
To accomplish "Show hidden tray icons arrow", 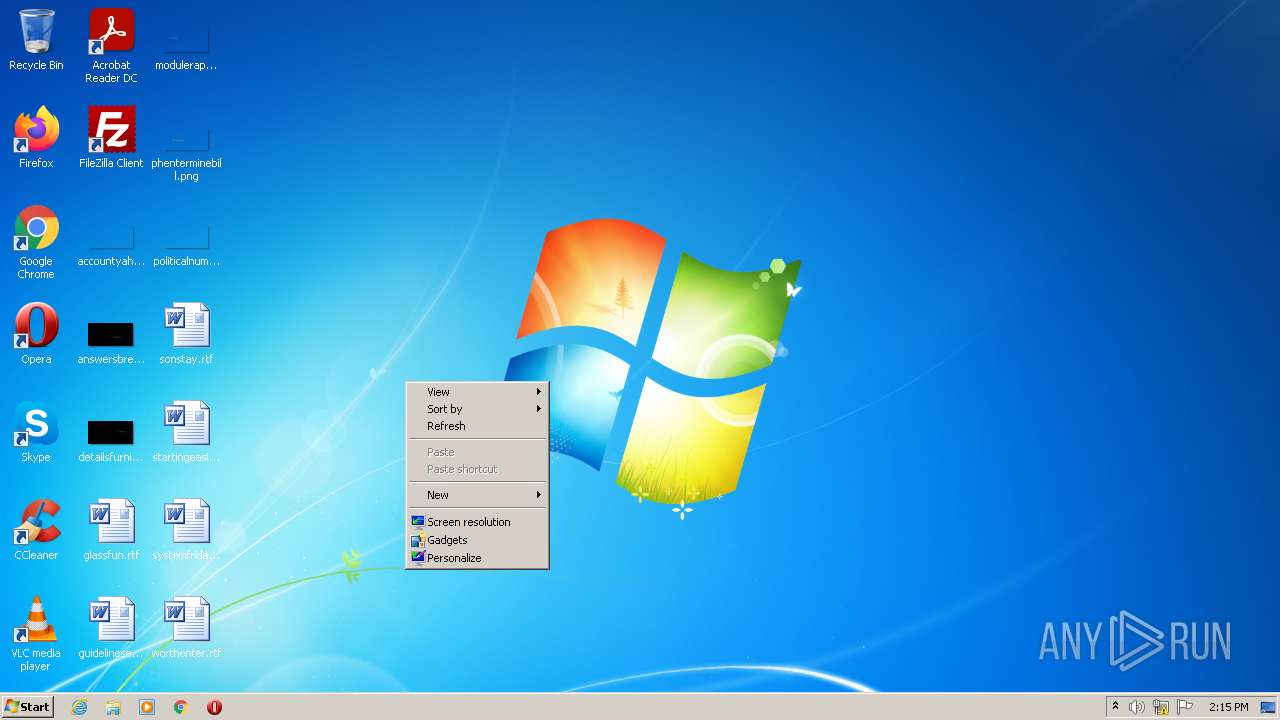I will (1115, 707).
